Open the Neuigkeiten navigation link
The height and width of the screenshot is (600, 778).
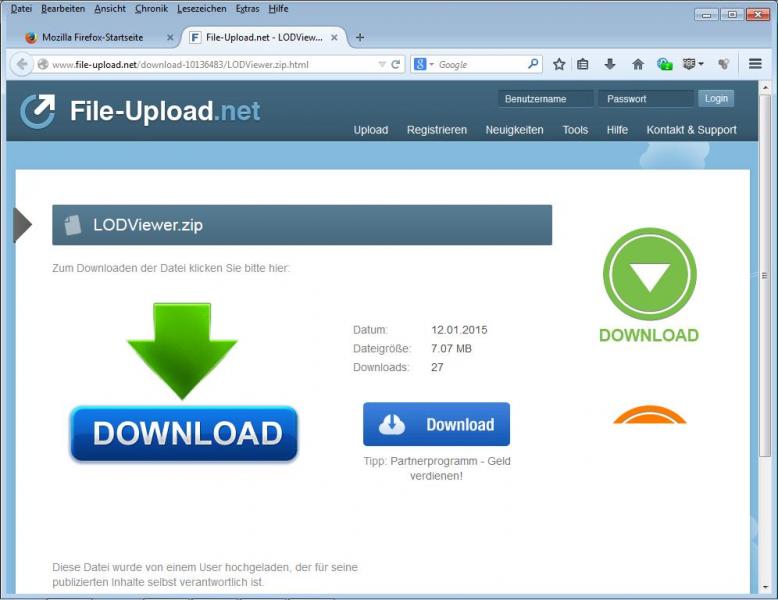tap(514, 130)
